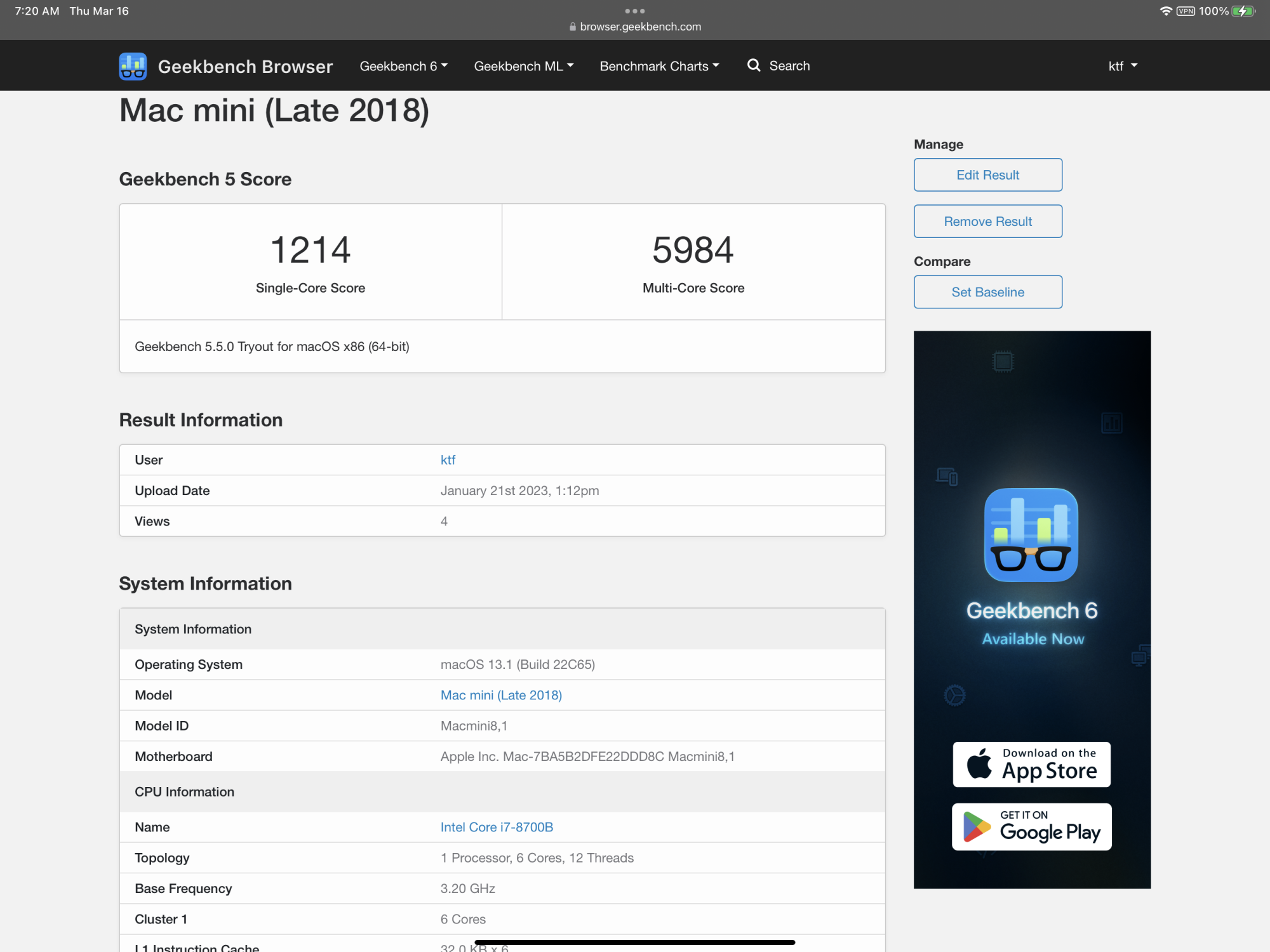The image size is (1270, 952).
Task: Tap the browser.geekbench.com address field
Action: pos(640,27)
